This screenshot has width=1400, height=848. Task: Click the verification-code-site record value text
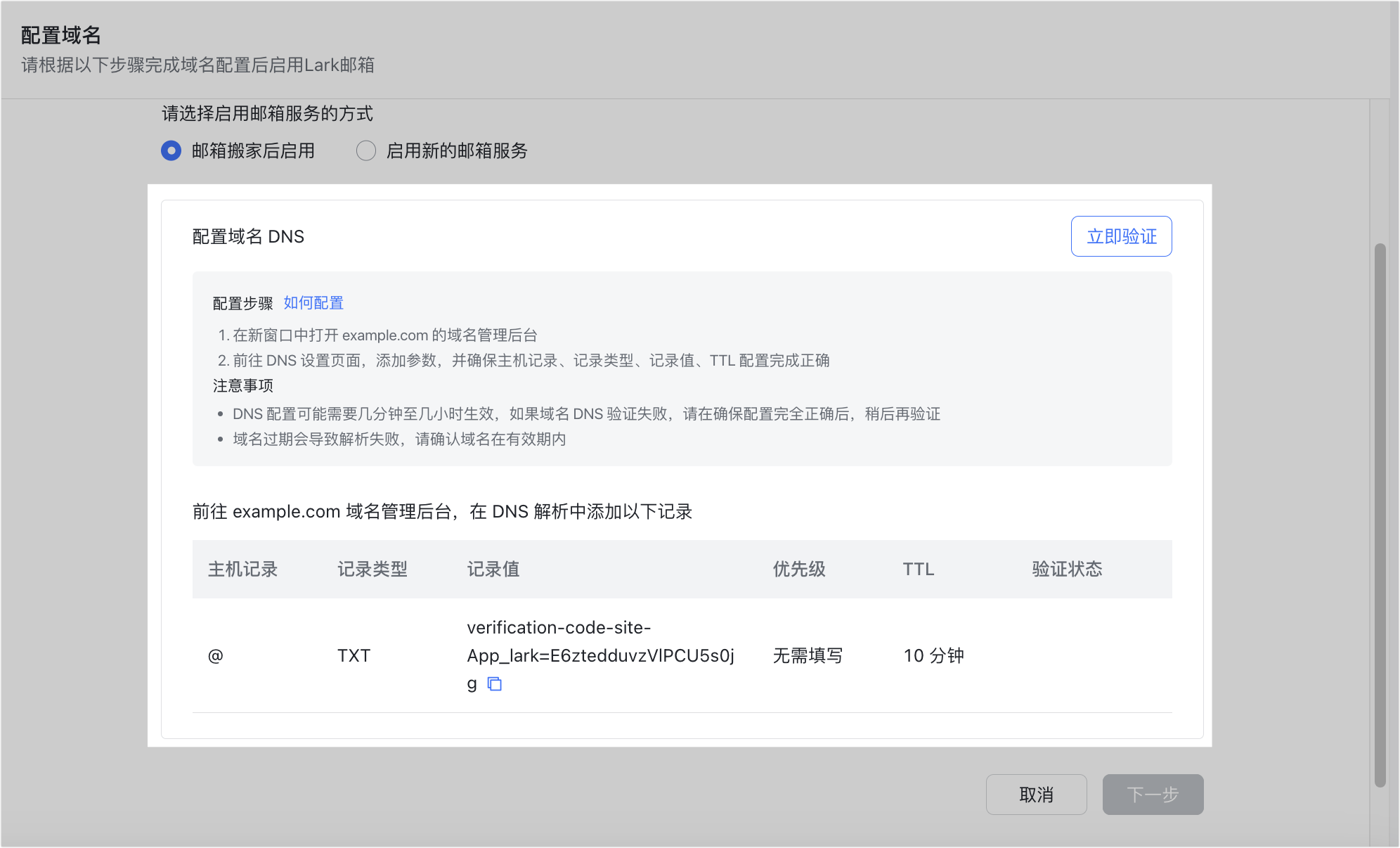pyautogui.click(x=601, y=655)
